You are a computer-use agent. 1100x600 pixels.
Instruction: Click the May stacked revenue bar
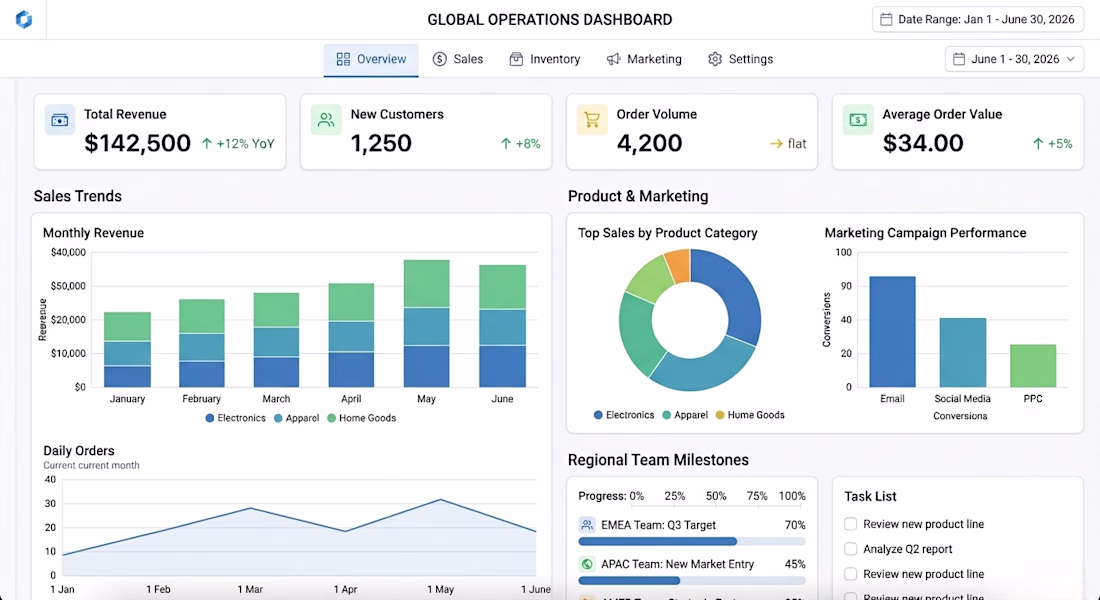(427, 324)
